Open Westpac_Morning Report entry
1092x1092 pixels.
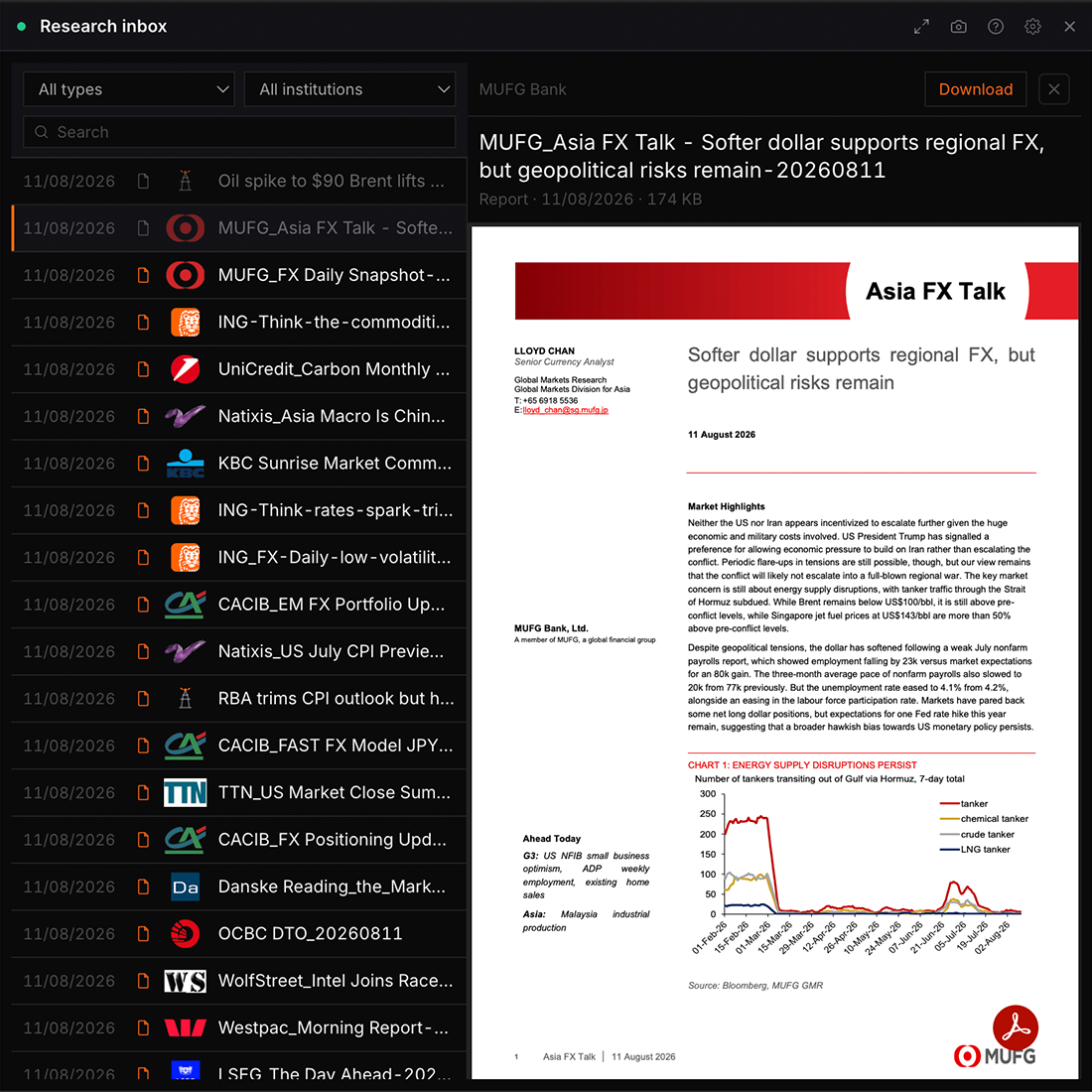pos(239,1027)
